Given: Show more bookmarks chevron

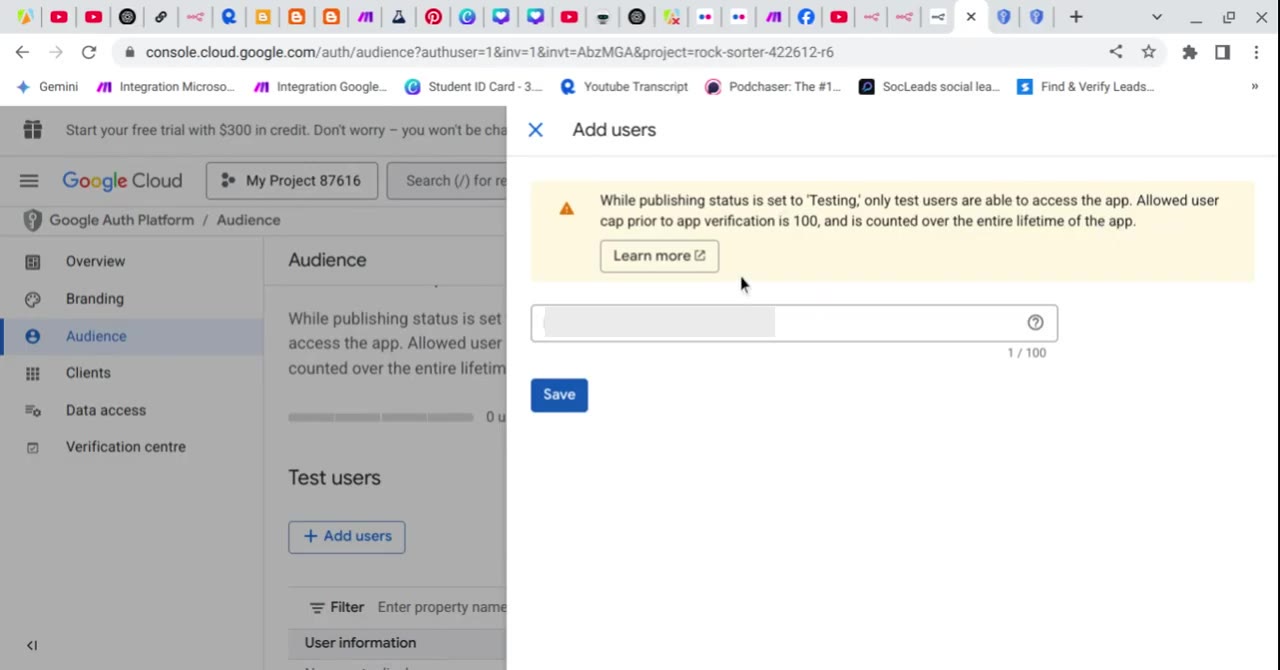Looking at the screenshot, I should click(1254, 87).
